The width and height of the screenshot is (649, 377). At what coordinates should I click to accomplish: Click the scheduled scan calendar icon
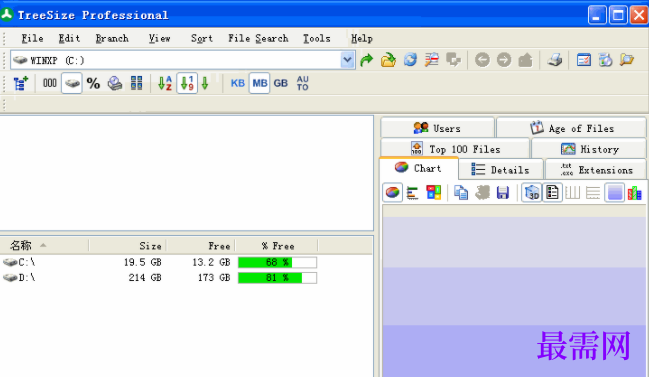coord(605,60)
